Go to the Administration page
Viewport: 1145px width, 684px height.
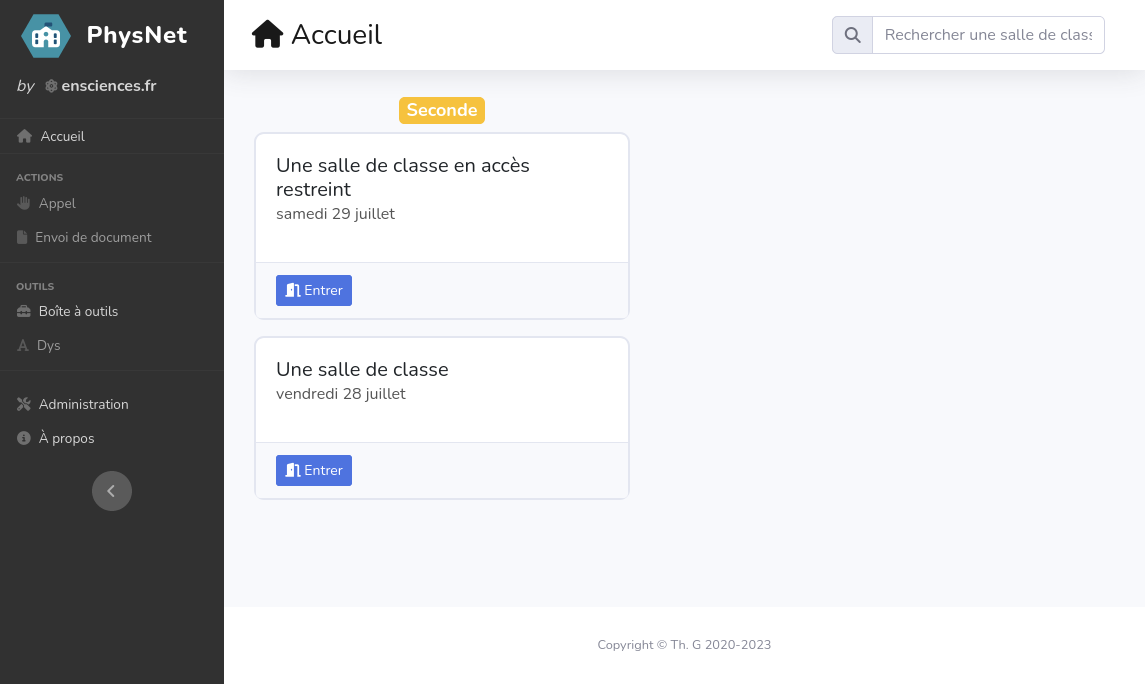tap(83, 404)
